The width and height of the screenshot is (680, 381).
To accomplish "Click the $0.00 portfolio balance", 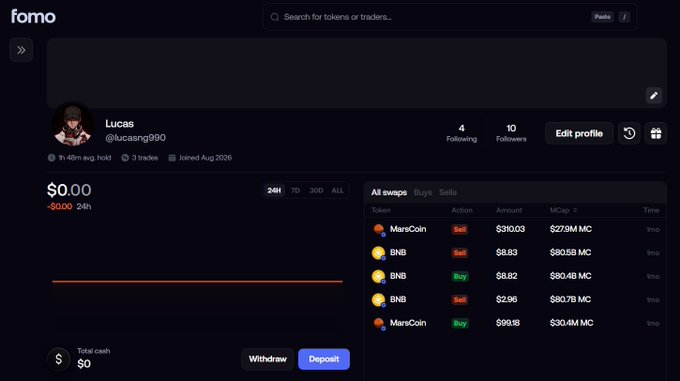I will pyautogui.click(x=69, y=190).
